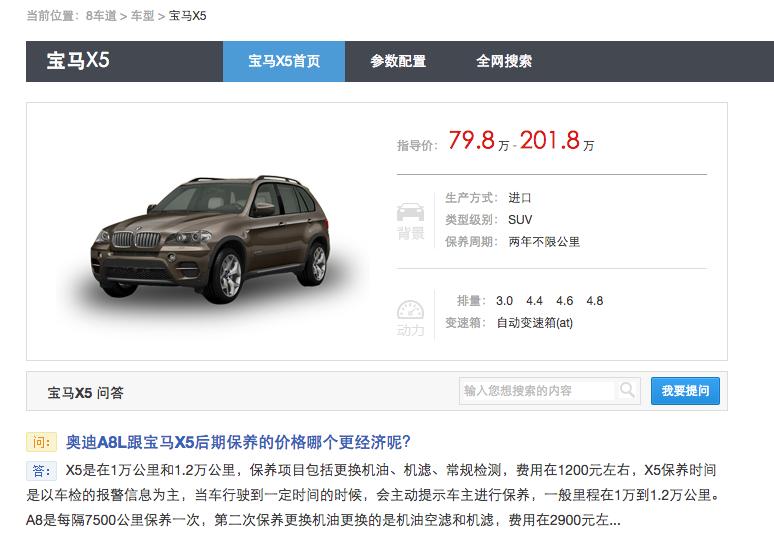
Task: Open the 奥迪A8L跟宝马X5 question link
Action: tap(238, 442)
